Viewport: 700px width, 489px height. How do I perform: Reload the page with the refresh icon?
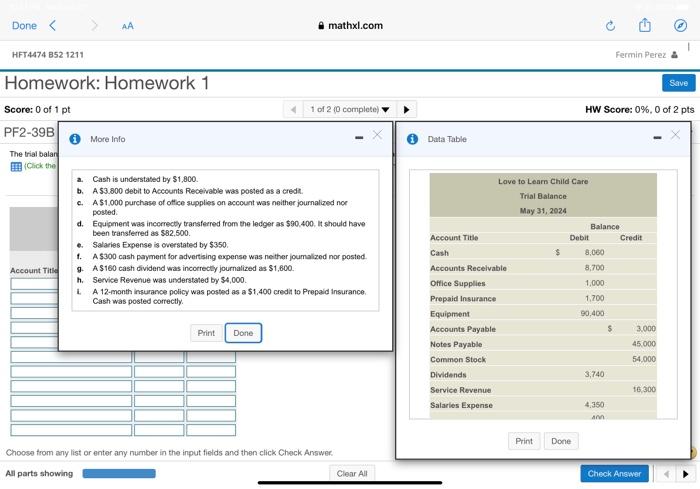610,26
